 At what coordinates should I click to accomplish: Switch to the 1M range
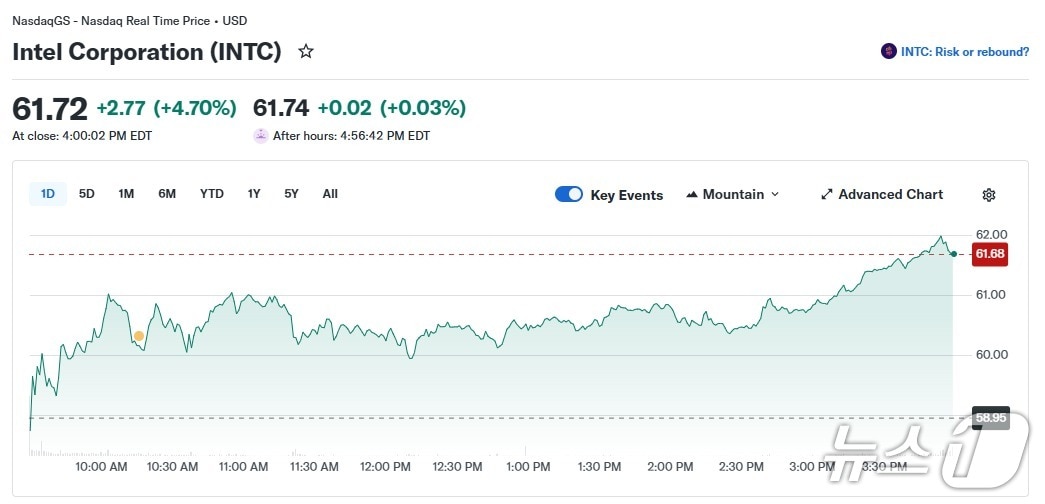(x=126, y=194)
